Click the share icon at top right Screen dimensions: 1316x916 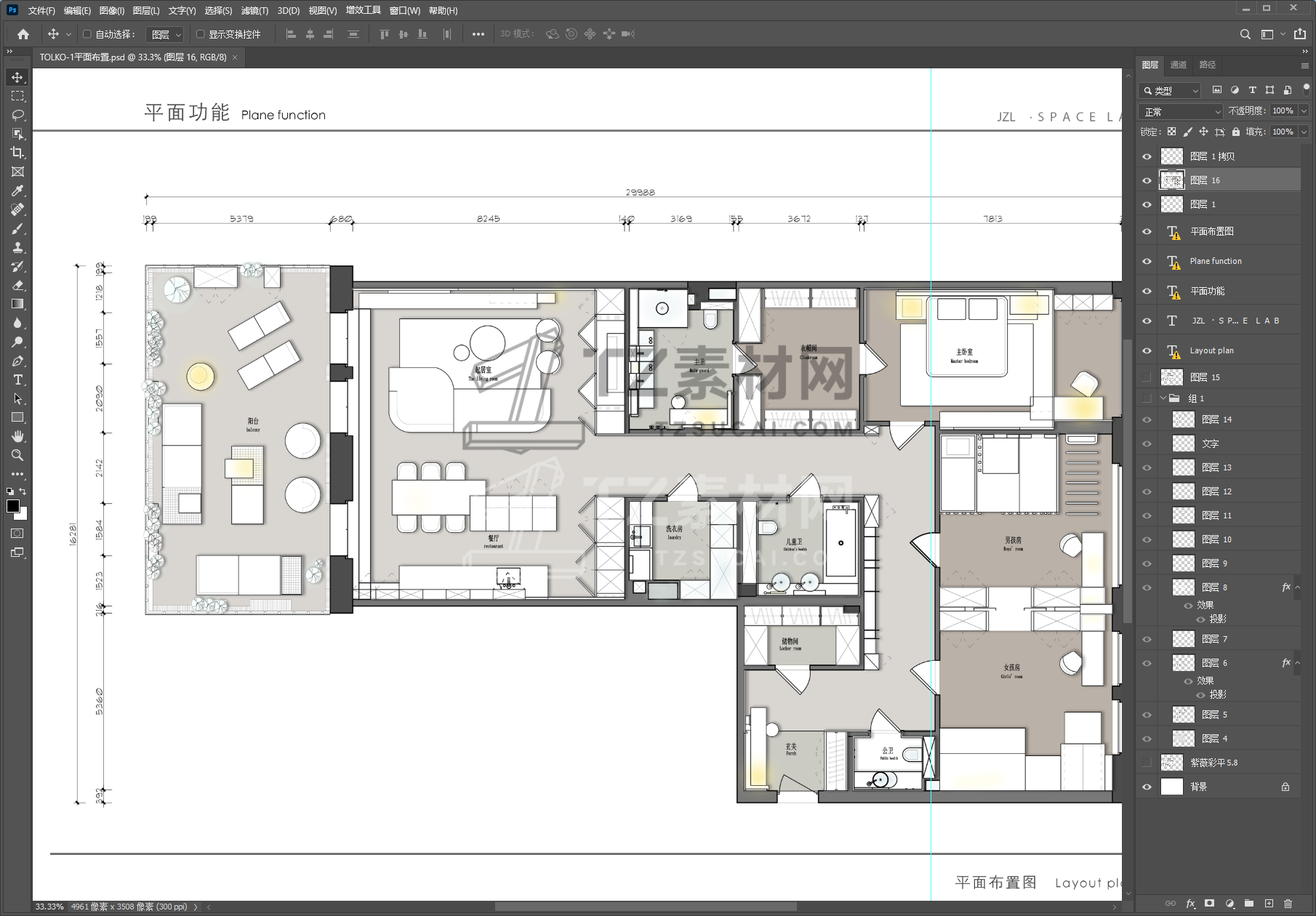click(1300, 34)
